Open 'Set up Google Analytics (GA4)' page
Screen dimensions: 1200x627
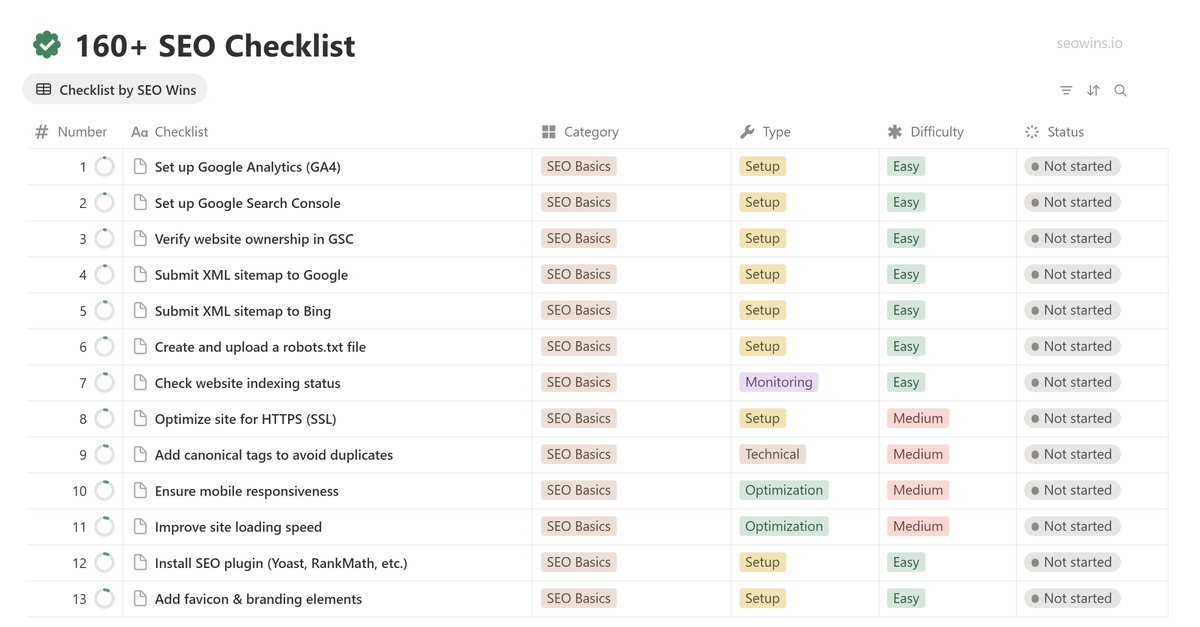click(x=248, y=167)
